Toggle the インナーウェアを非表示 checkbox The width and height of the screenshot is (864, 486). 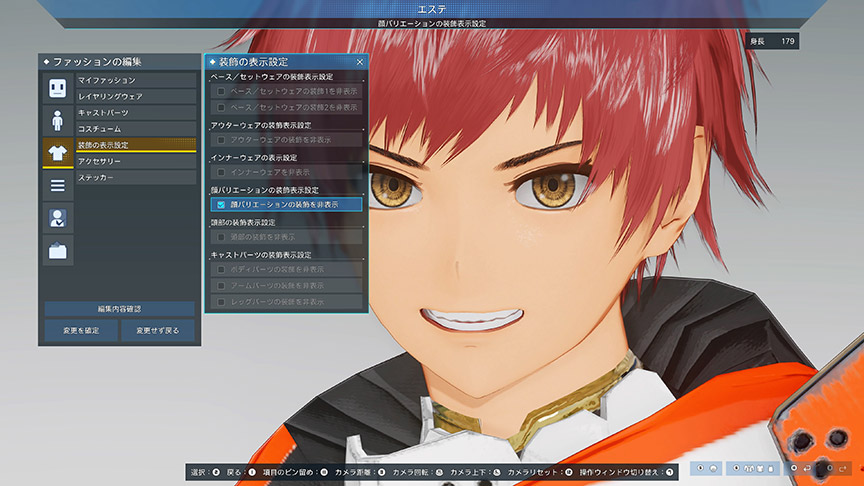221,172
